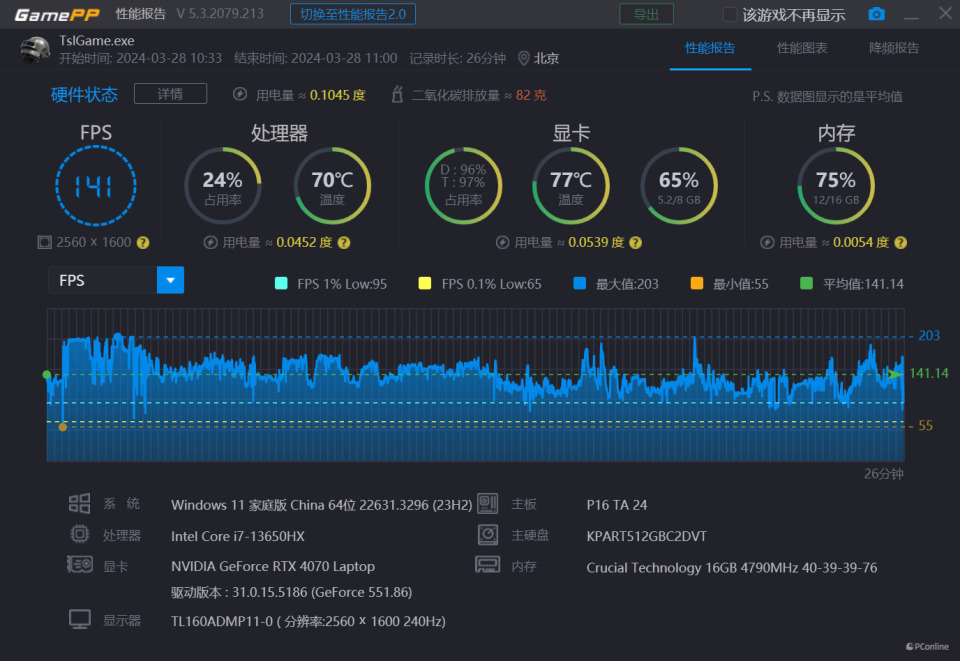The width and height of the screenshot is (960, 661).
Task: Click the KPART512GBC2DVT disk name
Action: 647,536
